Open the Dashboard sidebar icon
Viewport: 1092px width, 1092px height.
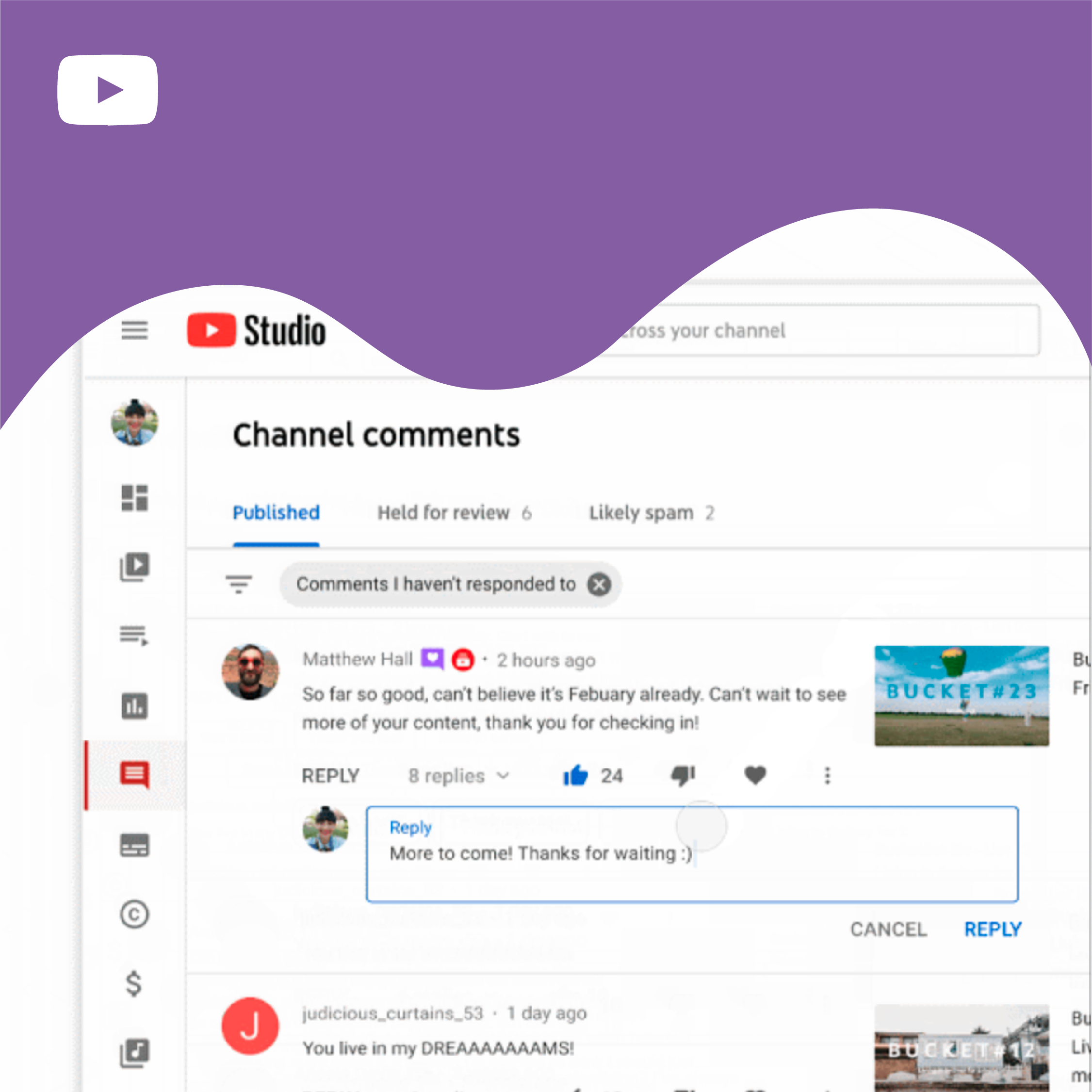pos(134,498)
